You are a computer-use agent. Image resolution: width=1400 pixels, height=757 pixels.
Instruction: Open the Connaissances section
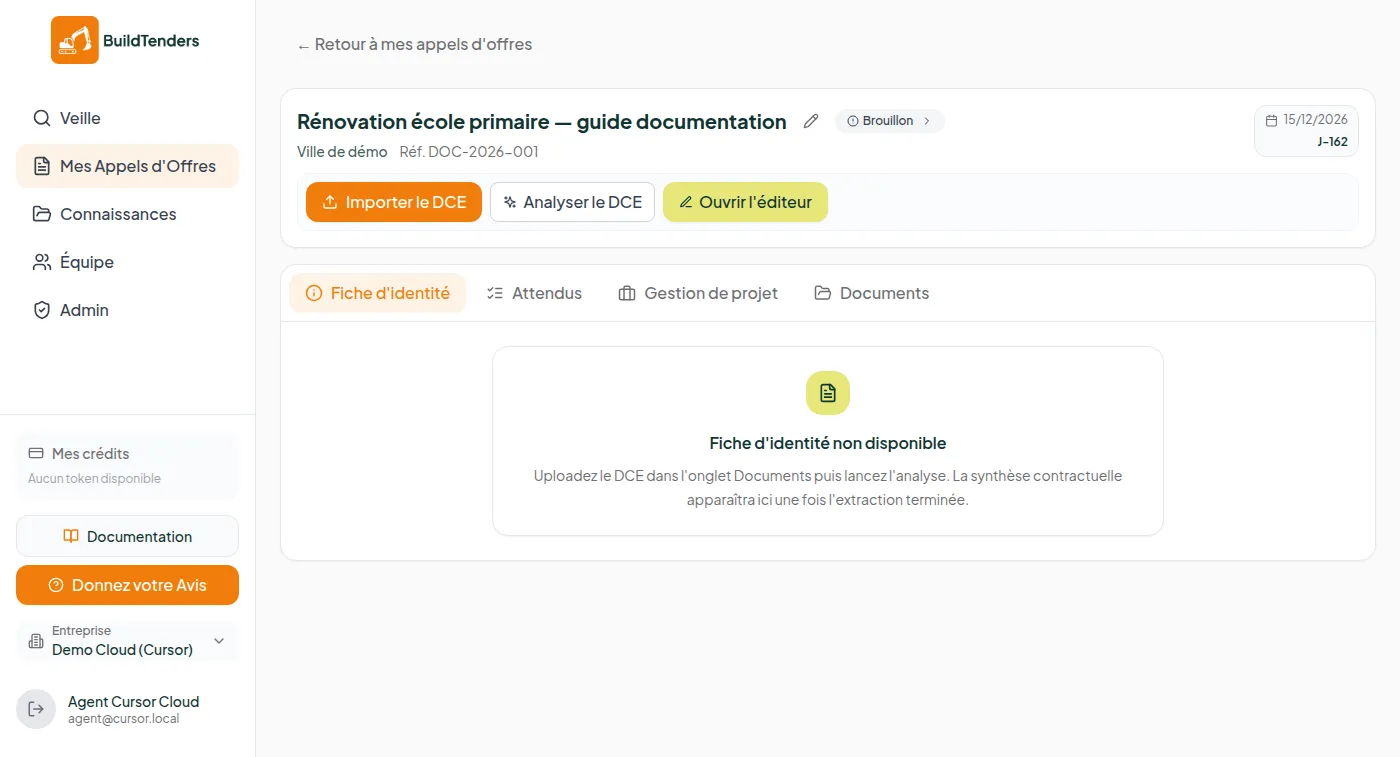coord(127,214)
